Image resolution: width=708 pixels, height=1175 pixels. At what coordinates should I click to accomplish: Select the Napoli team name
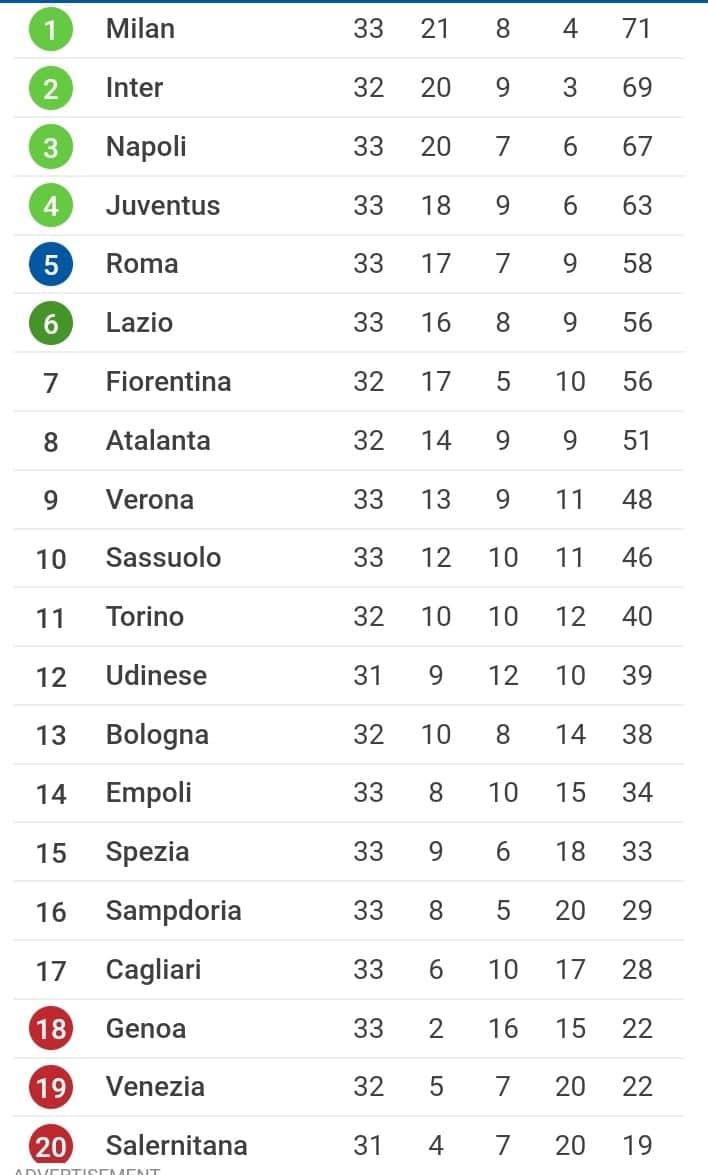click(146, 147)
